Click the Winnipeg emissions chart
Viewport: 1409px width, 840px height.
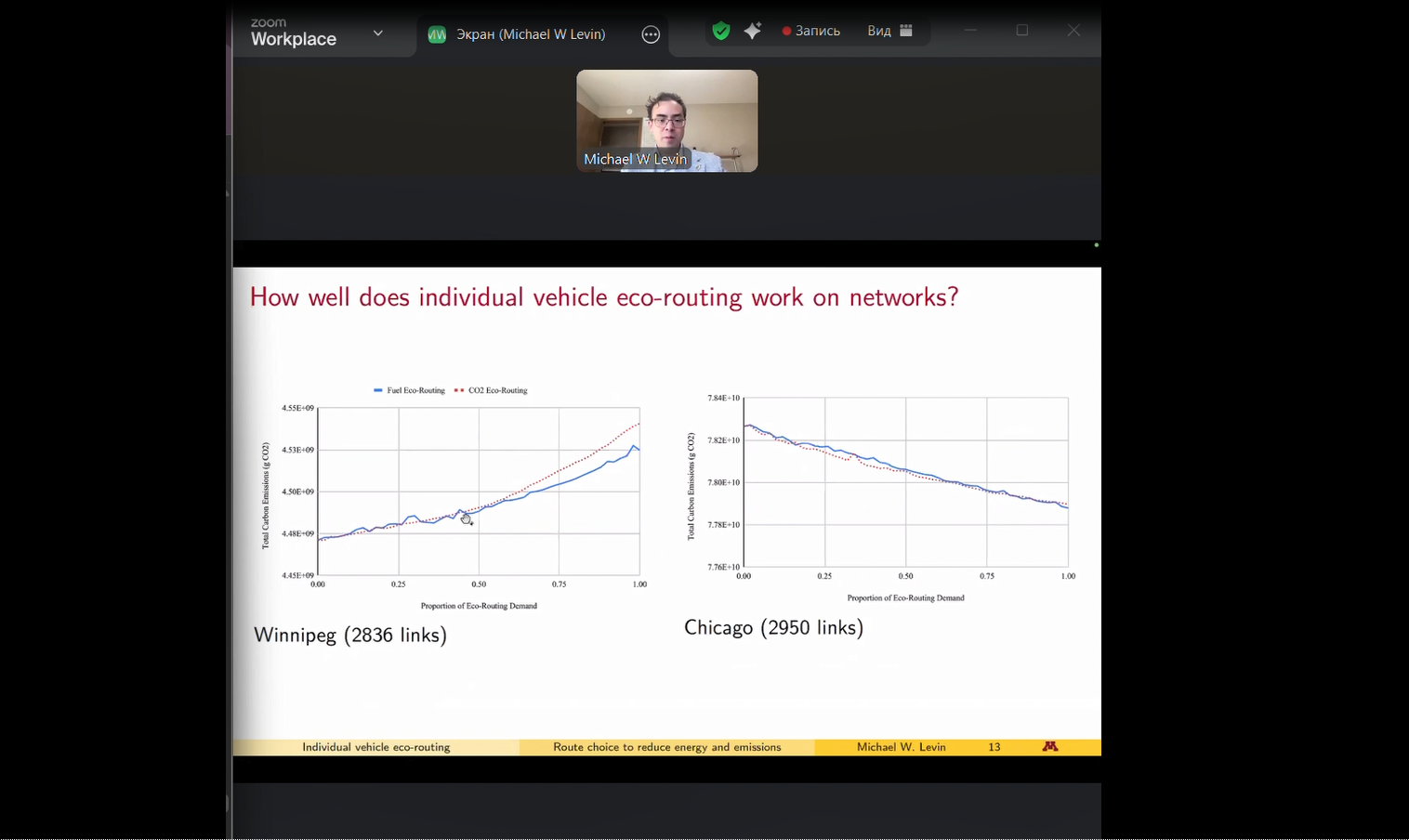[x=479, y=491]
